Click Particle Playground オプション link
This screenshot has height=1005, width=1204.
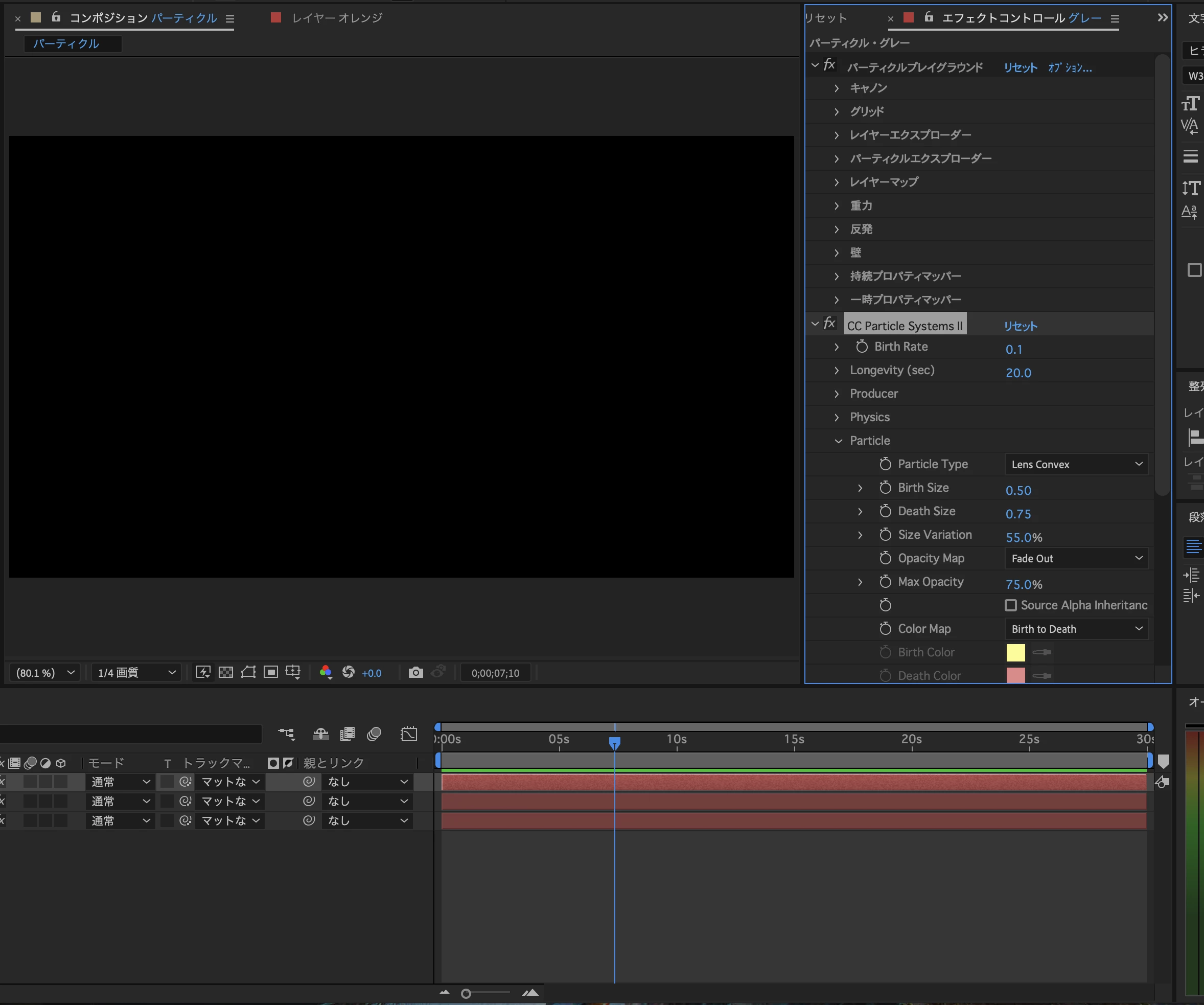1070,67
